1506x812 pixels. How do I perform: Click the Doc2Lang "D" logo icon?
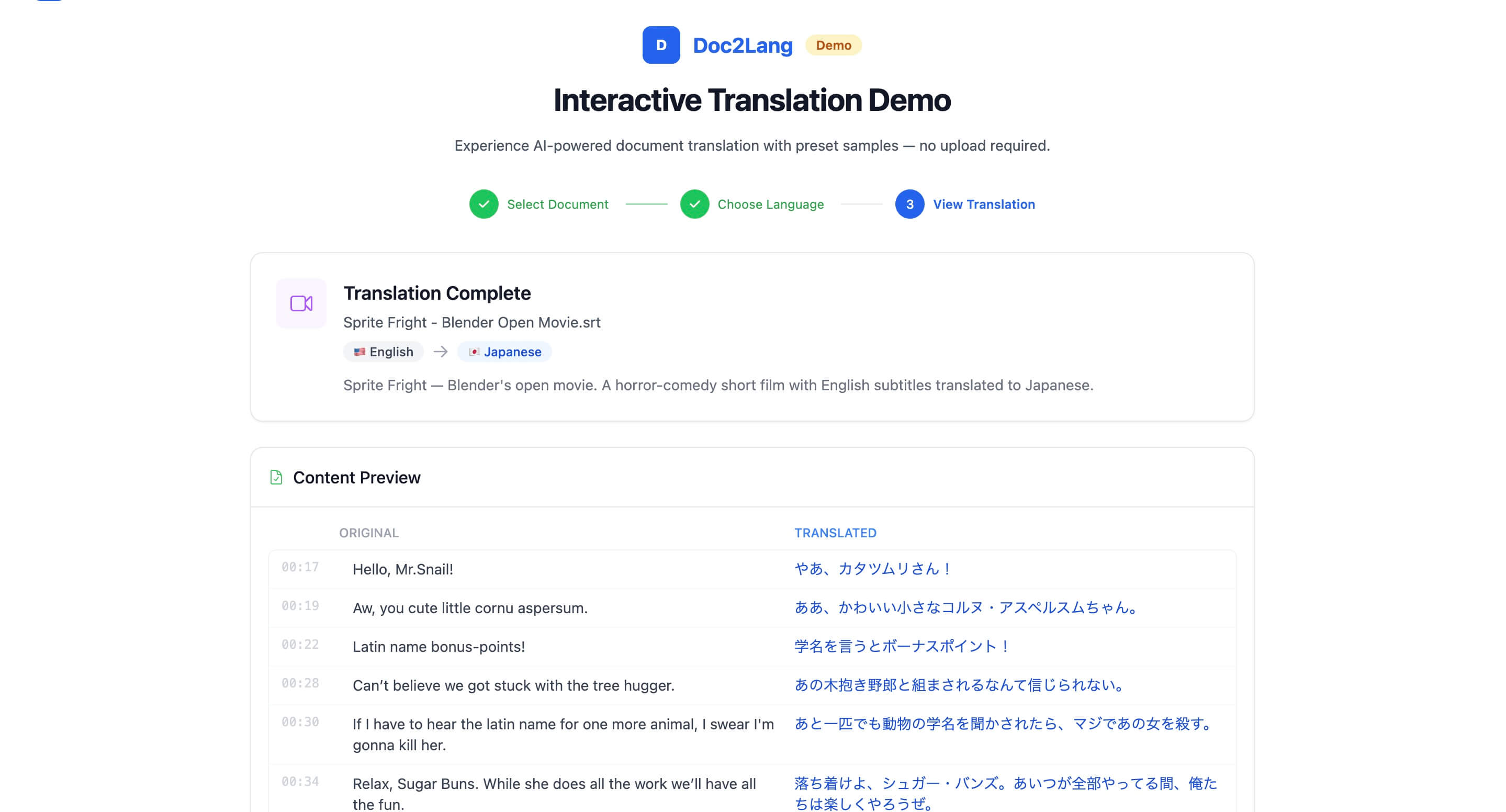point(661,45)
